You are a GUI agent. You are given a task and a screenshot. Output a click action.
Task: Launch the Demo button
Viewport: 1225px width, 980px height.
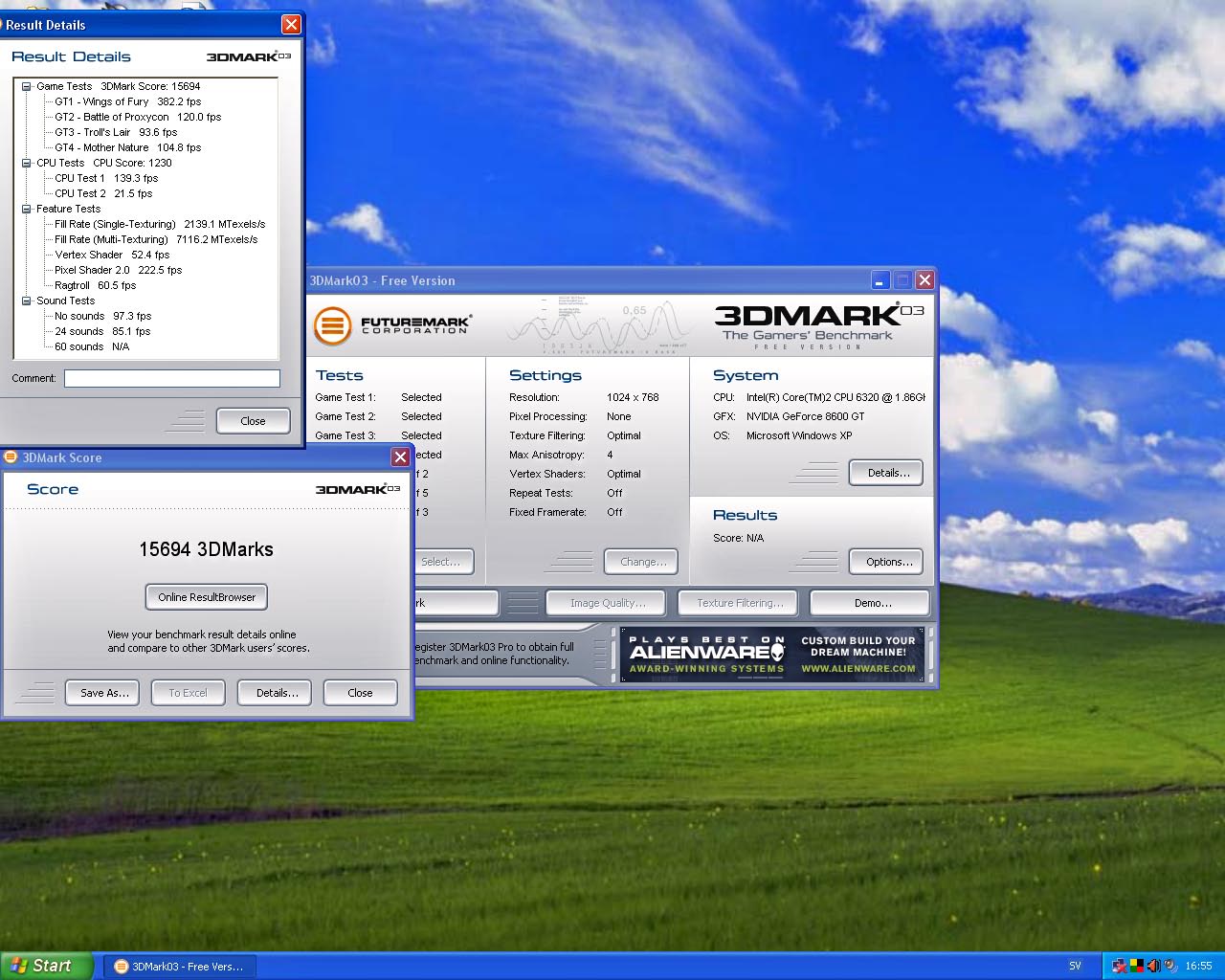869,603
